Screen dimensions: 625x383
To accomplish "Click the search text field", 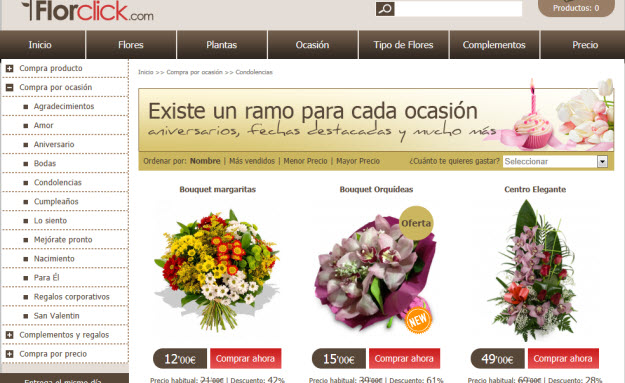I will click(x=458, y=9).
